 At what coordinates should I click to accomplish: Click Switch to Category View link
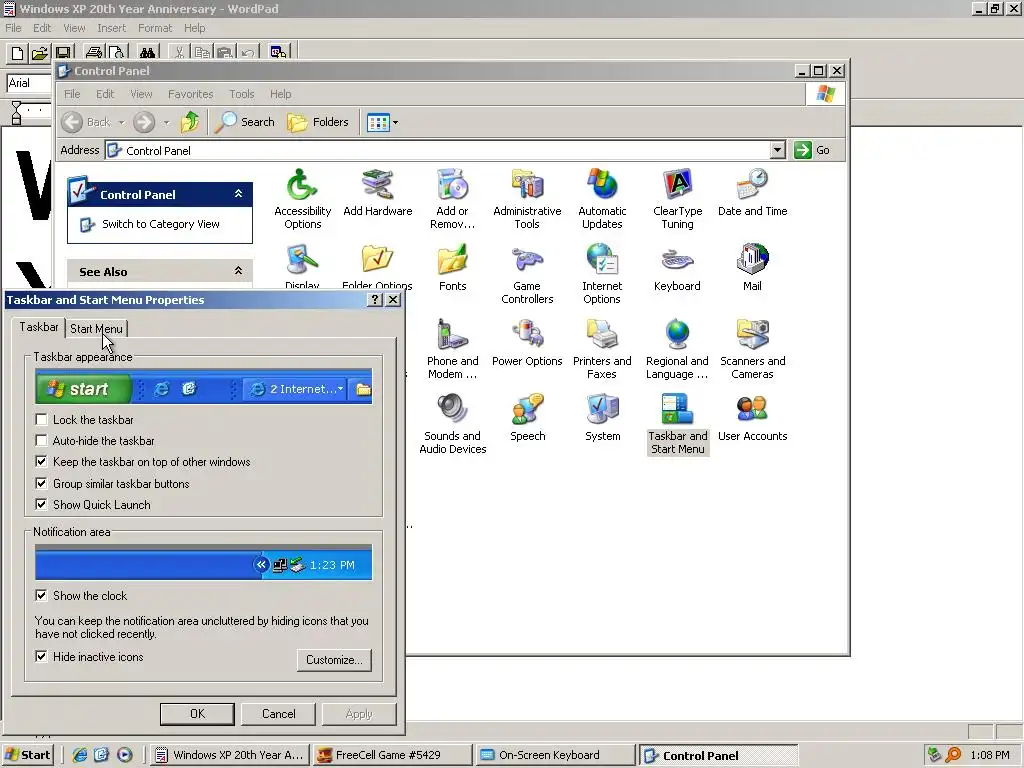161,224
